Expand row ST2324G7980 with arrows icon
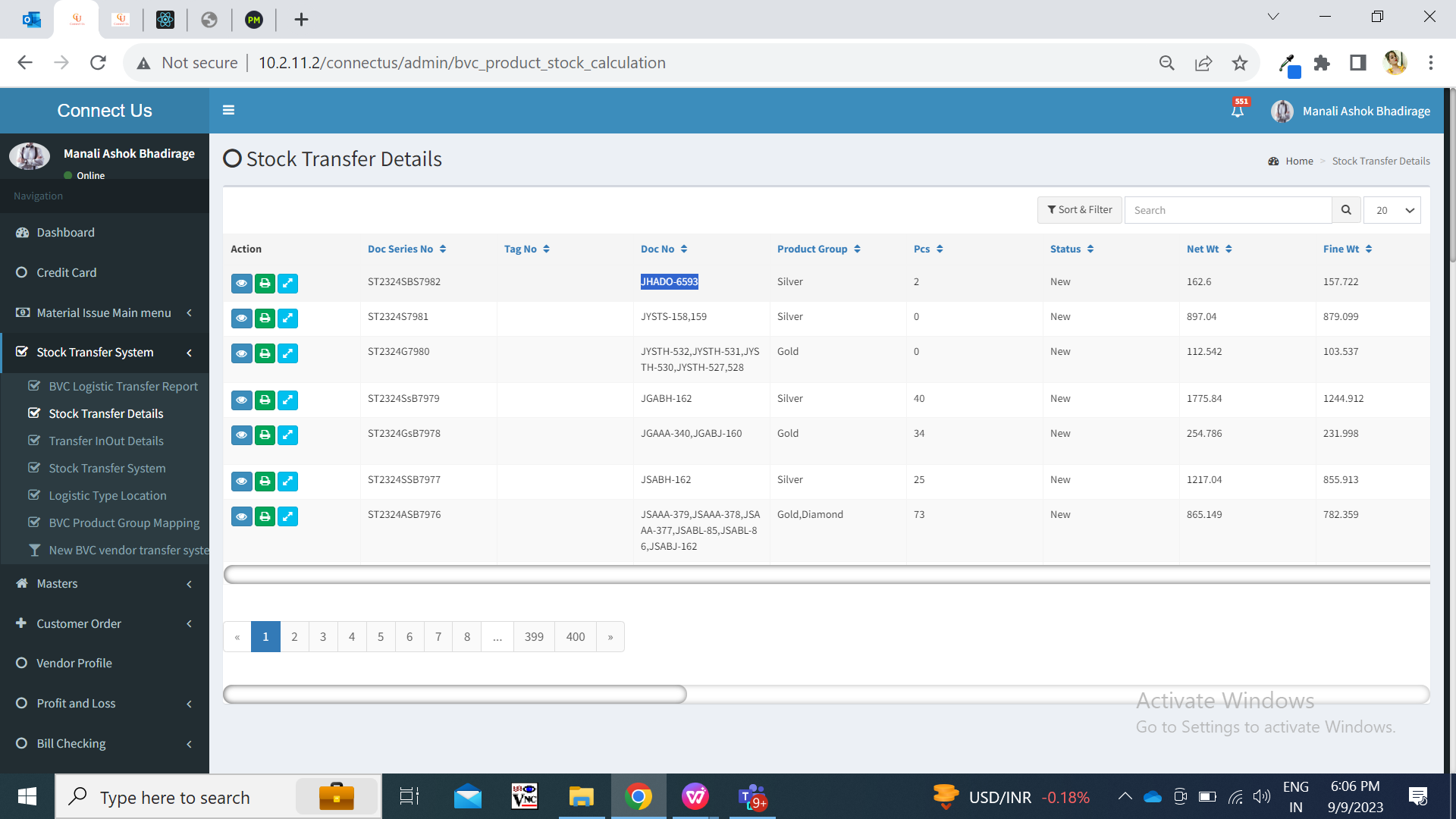This screenshot has height=819, width=1456. click(x=287, y=353)
